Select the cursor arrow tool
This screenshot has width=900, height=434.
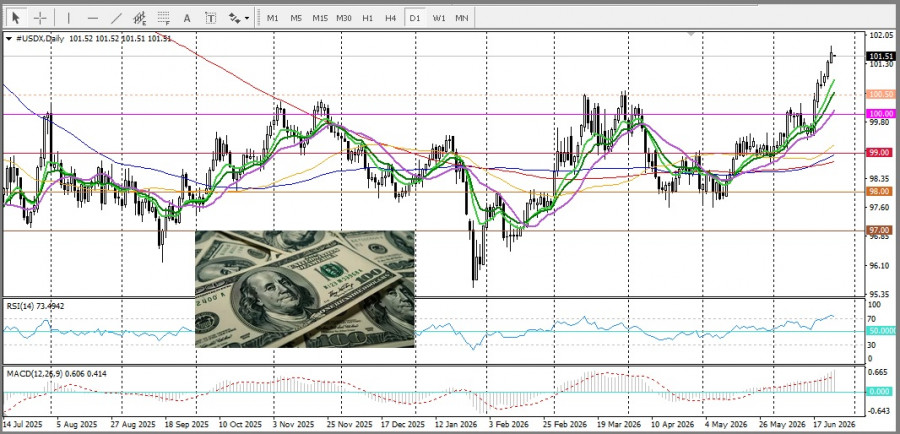[15, 18]
